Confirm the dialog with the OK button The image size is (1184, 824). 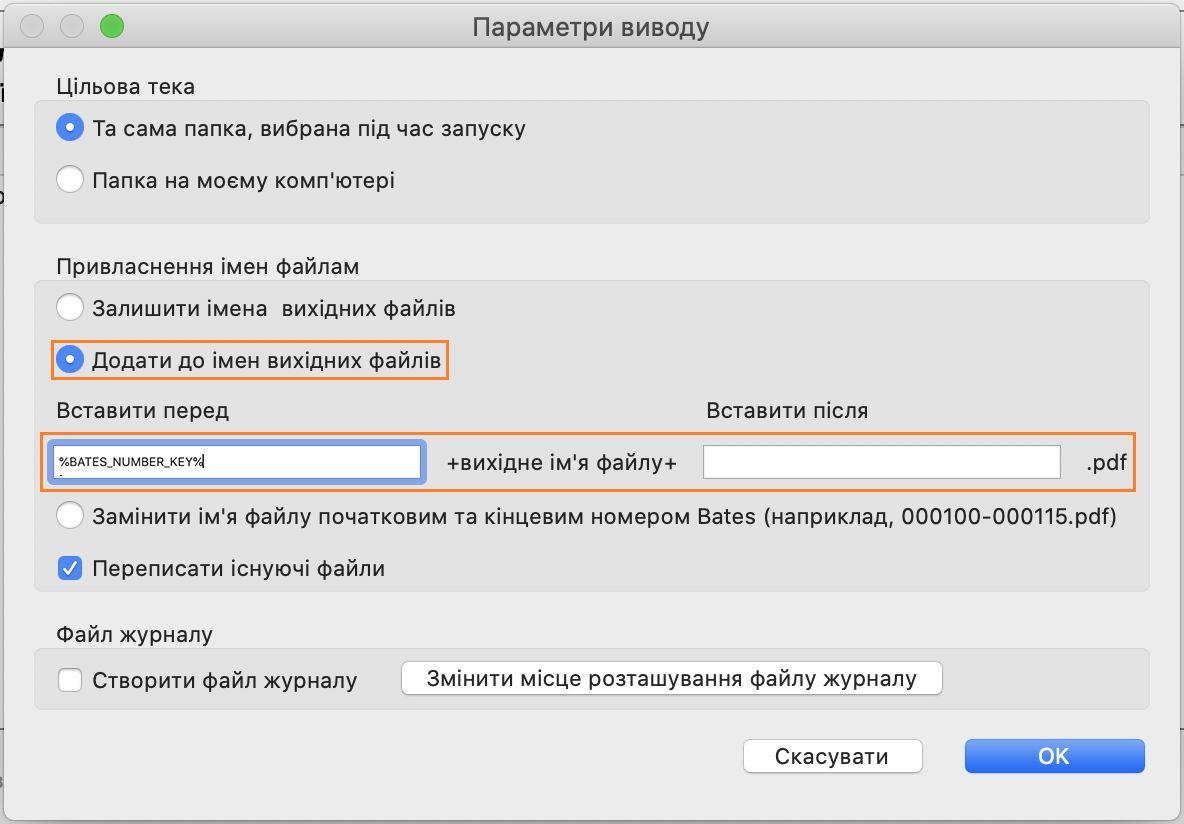tap(1054, 756)
